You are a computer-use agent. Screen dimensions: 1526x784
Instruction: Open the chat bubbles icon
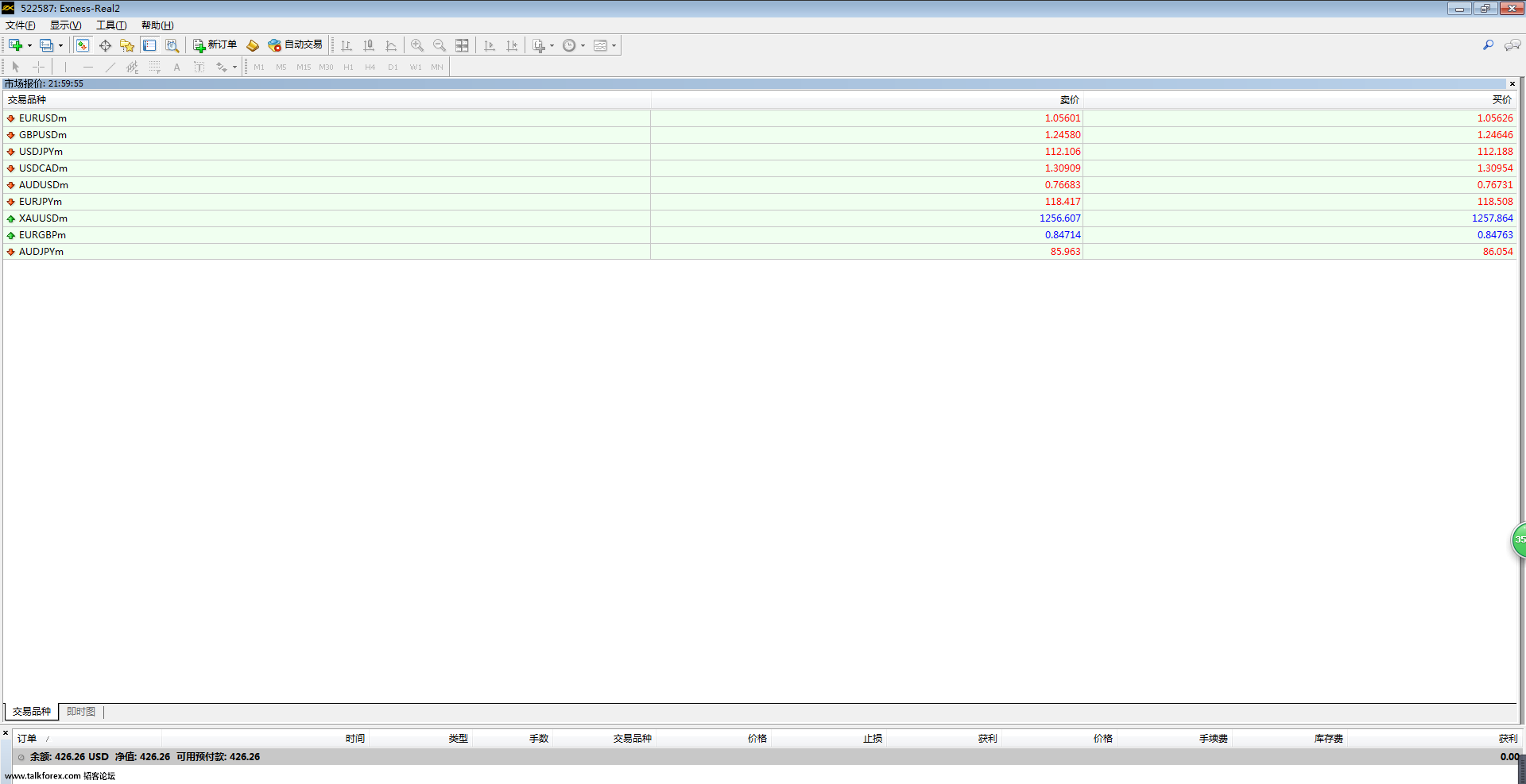pos(1512,45)
